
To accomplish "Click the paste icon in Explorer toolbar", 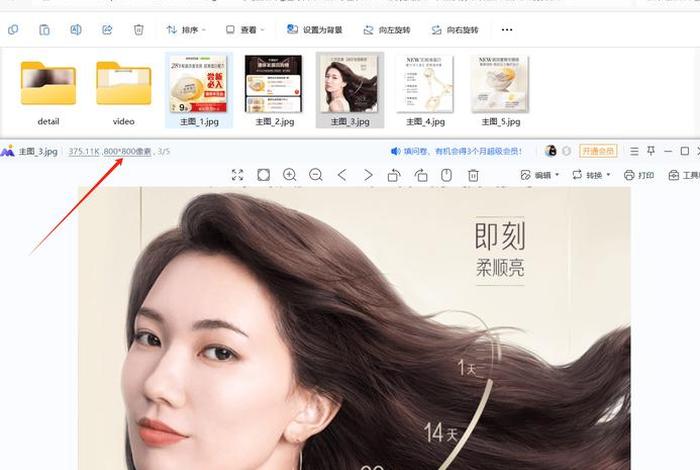I will [44, 30].
